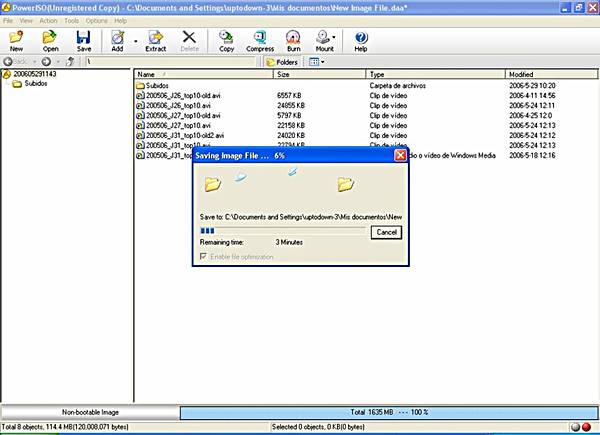Click the Save floppy disk icon

(83, 41)
